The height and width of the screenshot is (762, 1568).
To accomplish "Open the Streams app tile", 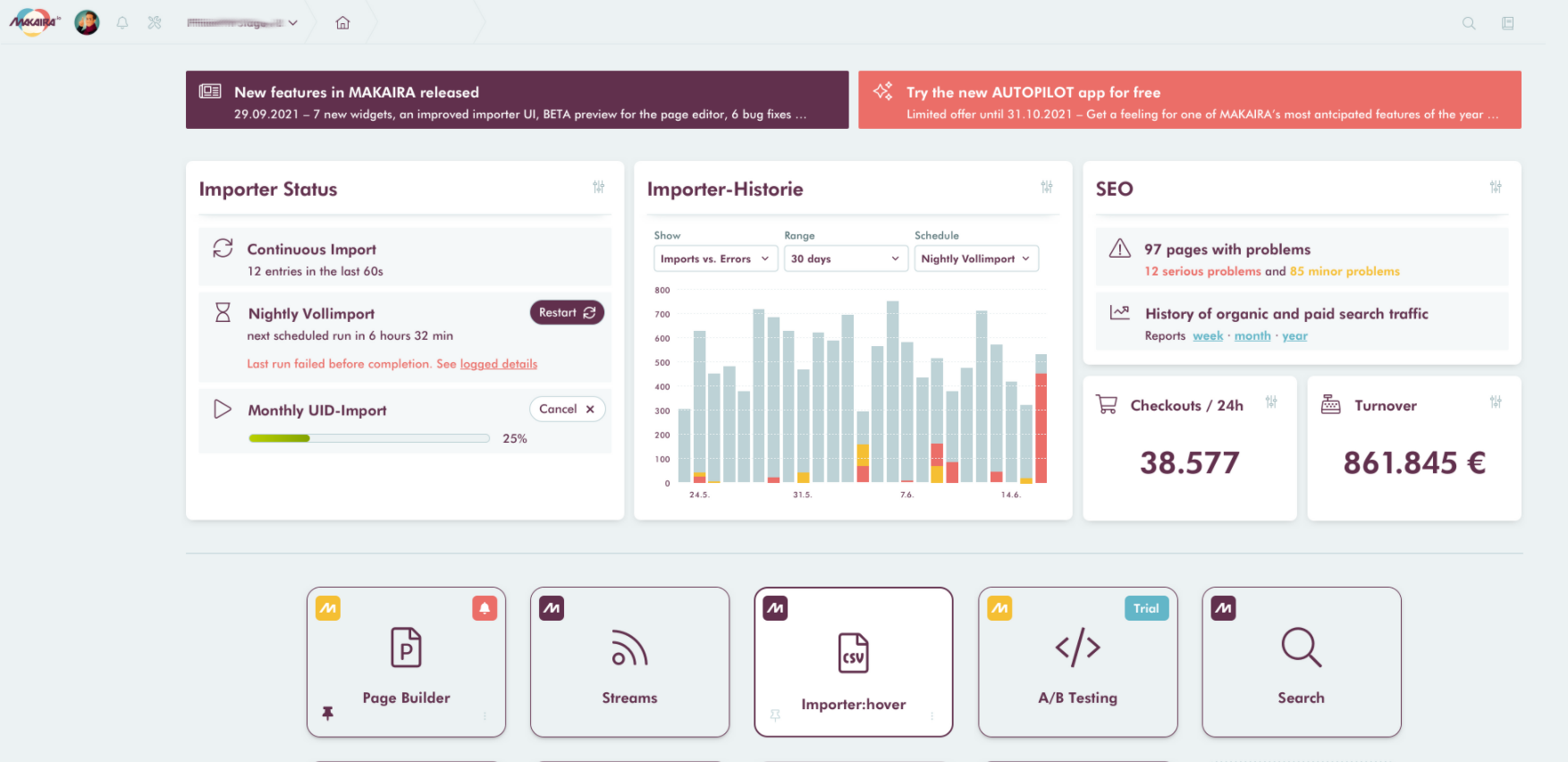I will 629,662.
